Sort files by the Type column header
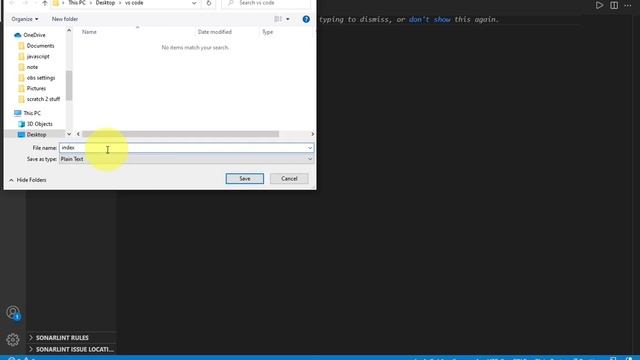This screenshot has width=640, height=360. pyautogui.click(x=267, y=32)
